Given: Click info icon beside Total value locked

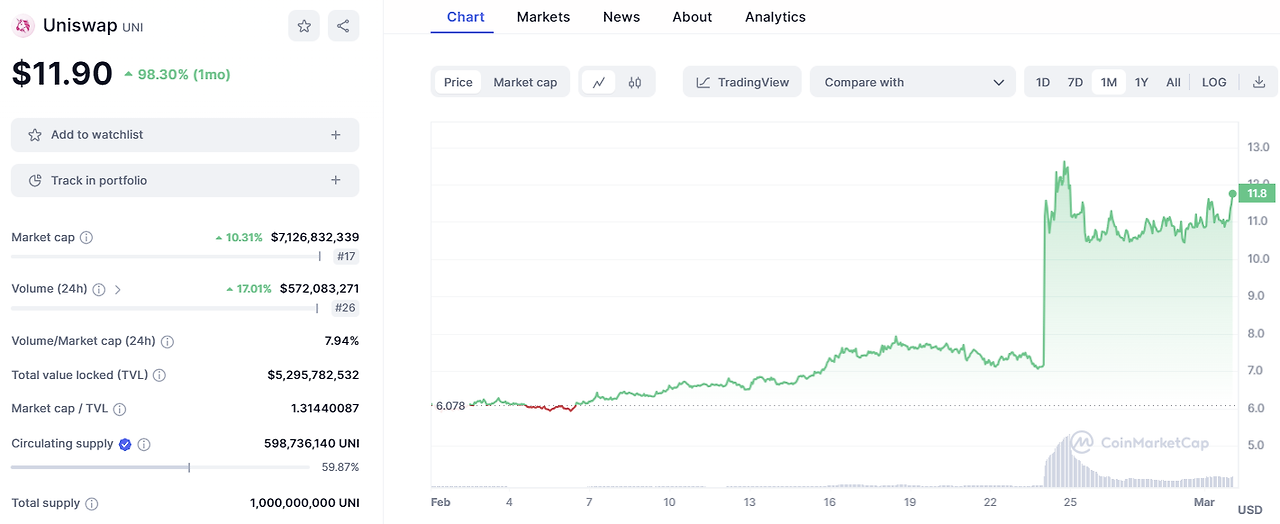Looking at the screenshot, I should (159, 376).
